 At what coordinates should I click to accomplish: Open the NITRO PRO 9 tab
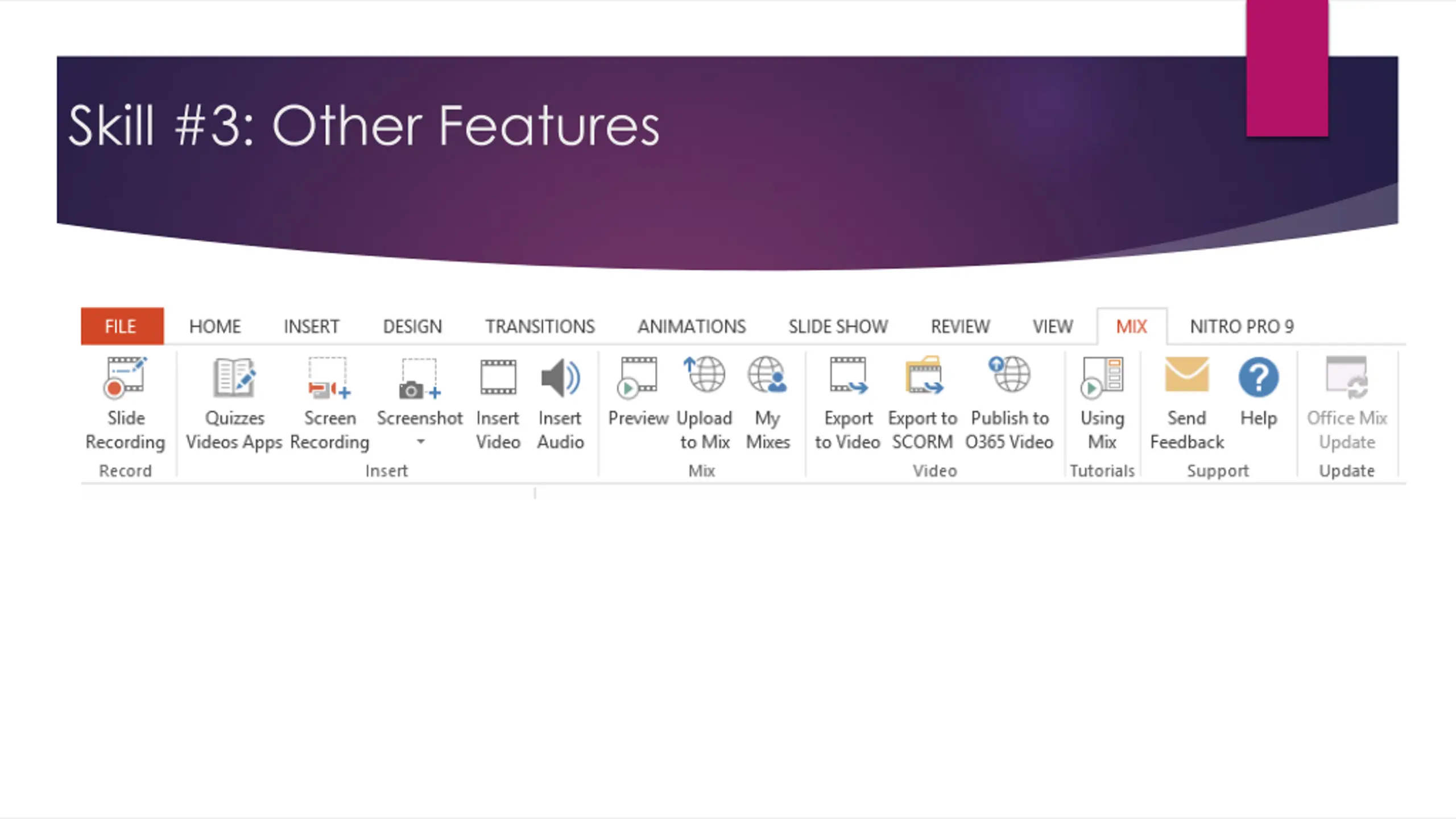1242,326
